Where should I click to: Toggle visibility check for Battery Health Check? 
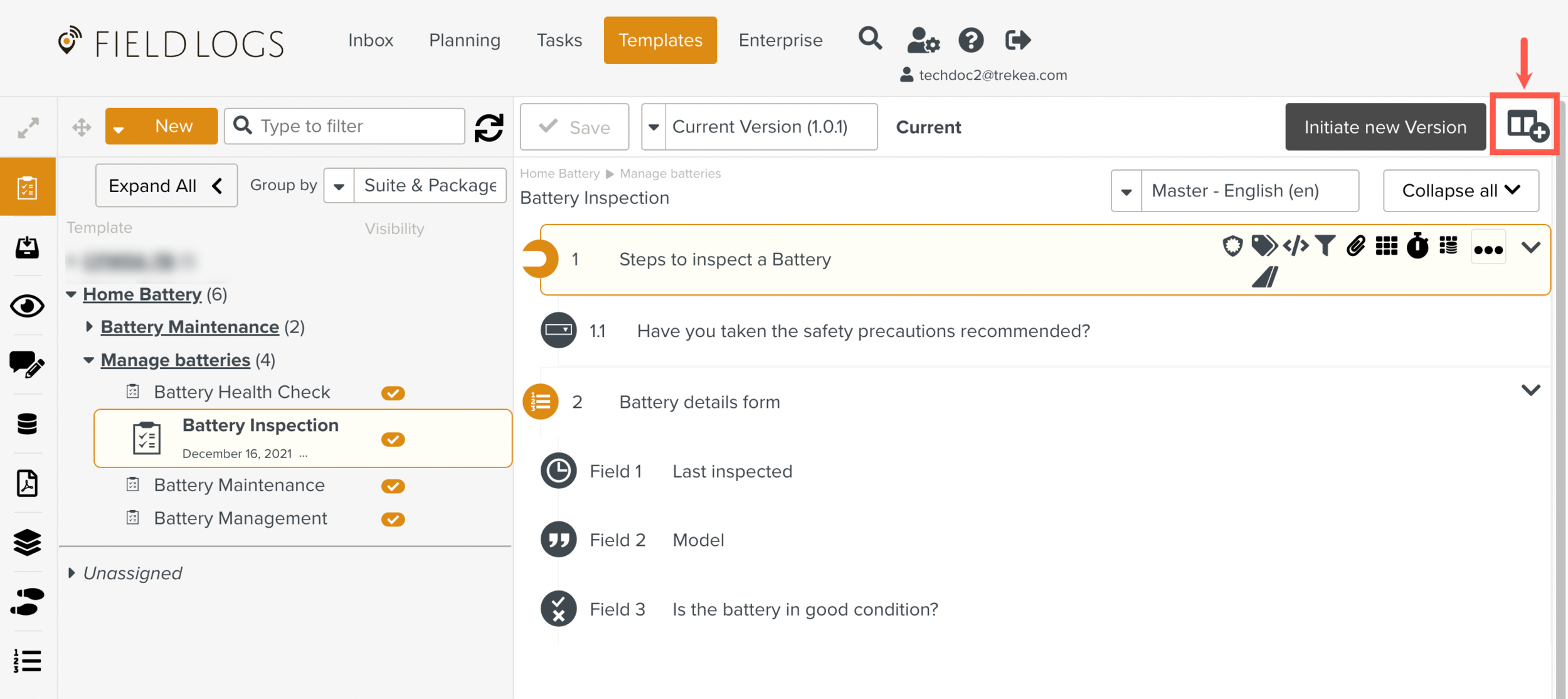tap(393, 393)
